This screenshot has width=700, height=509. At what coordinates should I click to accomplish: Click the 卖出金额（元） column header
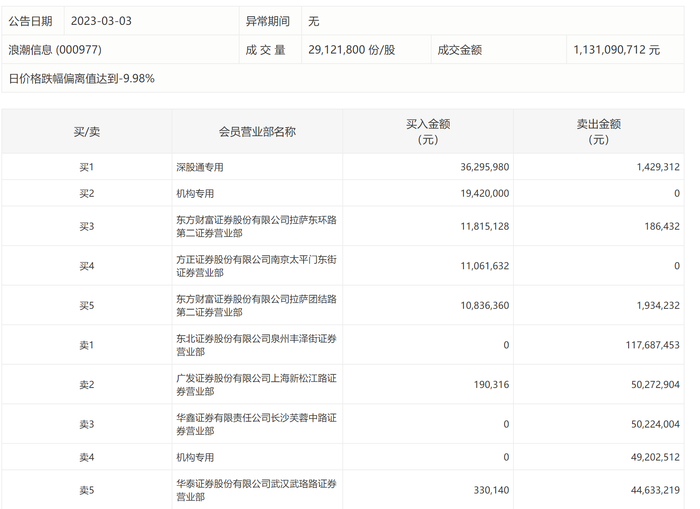click(598, 132)
